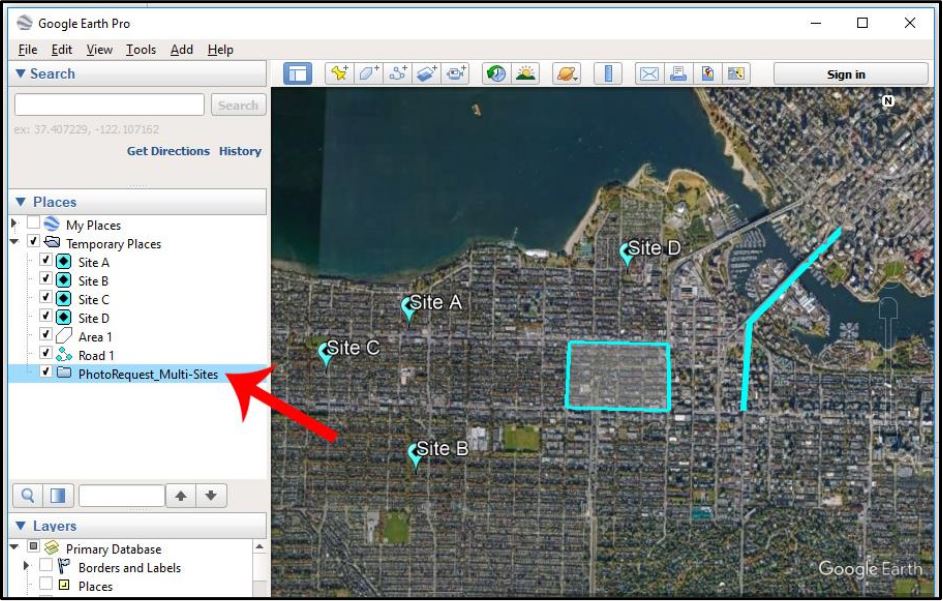The width and height of the screenshot is (943, 601).
Task: Click the cyan Area 1 rectangle on map
Action: (x=618, y=377)
